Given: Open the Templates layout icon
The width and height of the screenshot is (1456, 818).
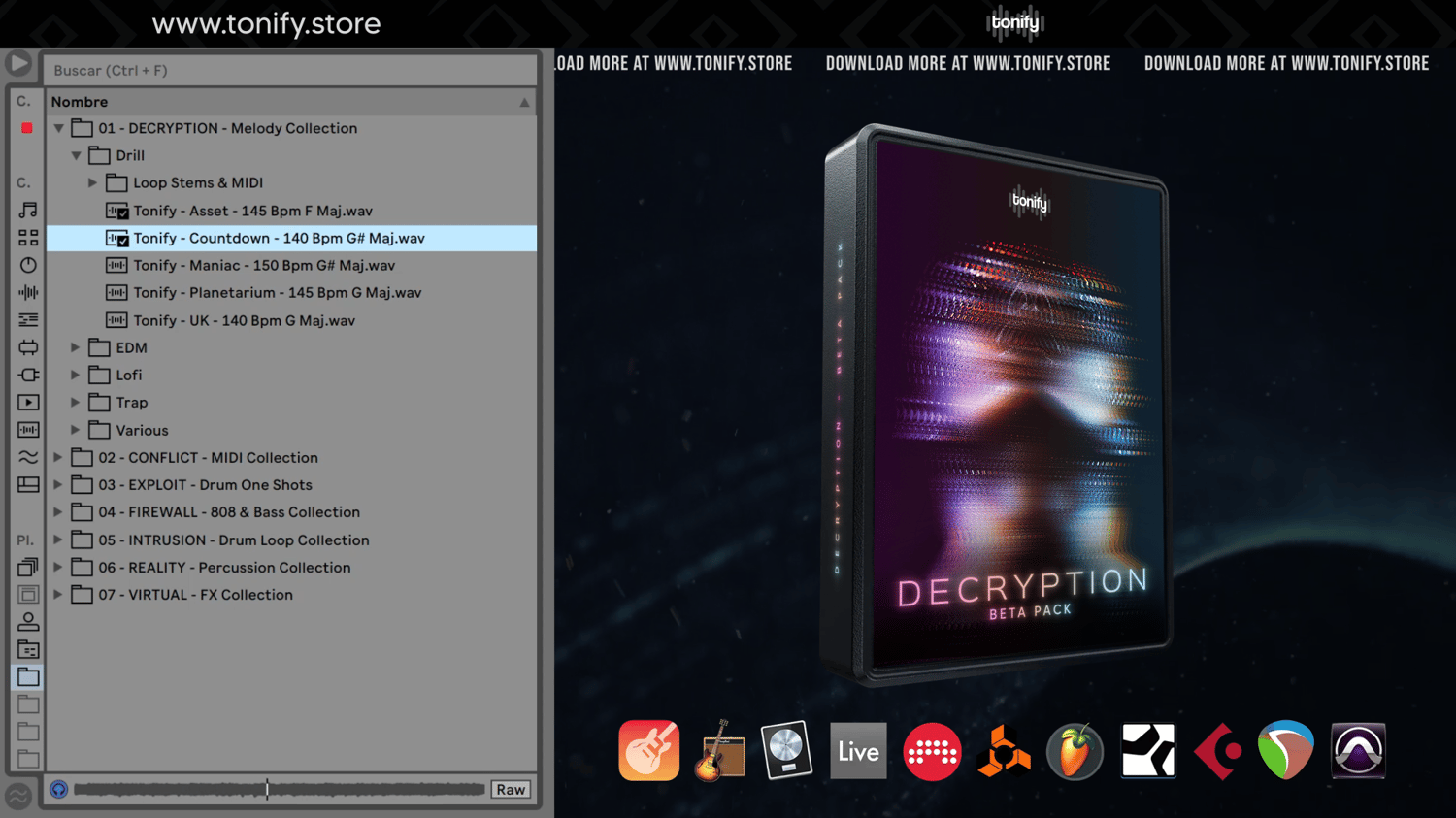Looking at the screenshot, I should point(28,484).
